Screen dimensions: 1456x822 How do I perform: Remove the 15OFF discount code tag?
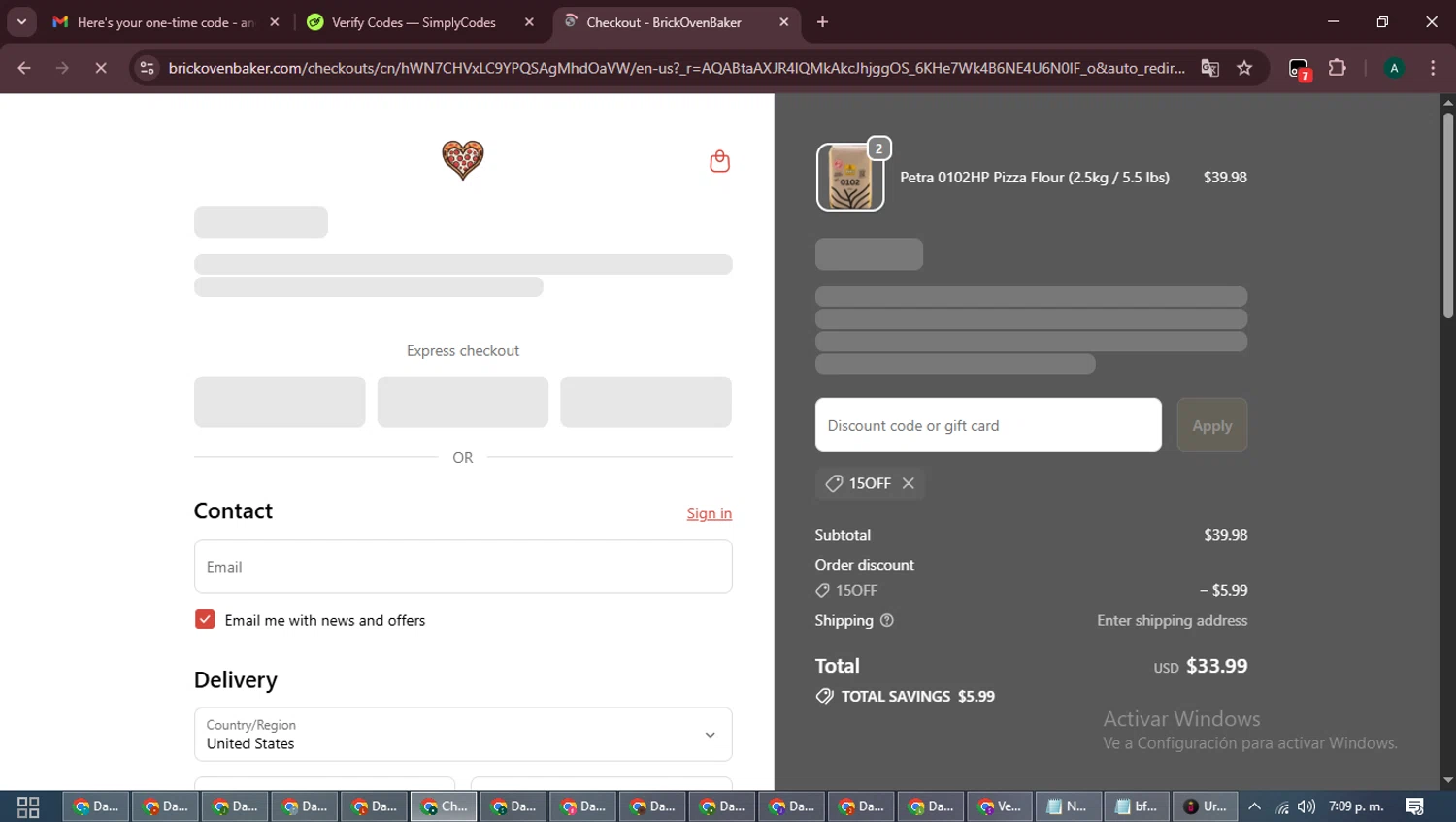tap(909, 483)
